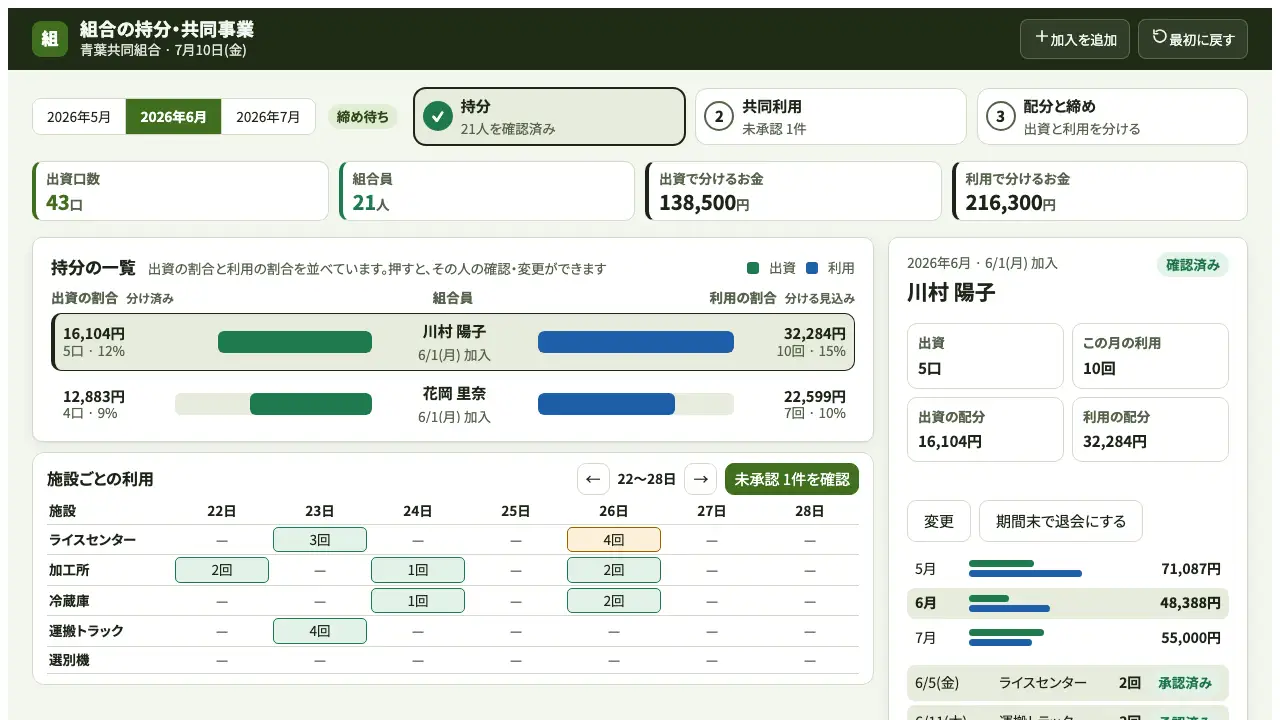Select the 7月 history row showing 55,000円
Screen dimensions: 1280x720
[1068, 637]
